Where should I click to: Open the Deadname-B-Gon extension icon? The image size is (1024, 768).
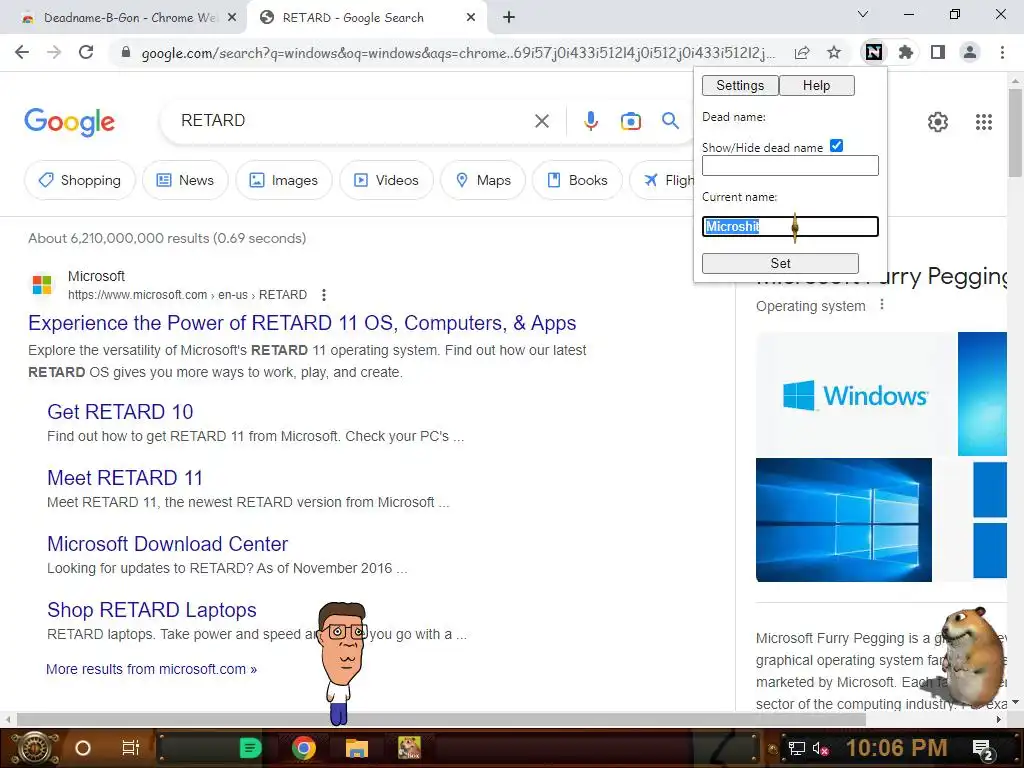coord(874,52)
